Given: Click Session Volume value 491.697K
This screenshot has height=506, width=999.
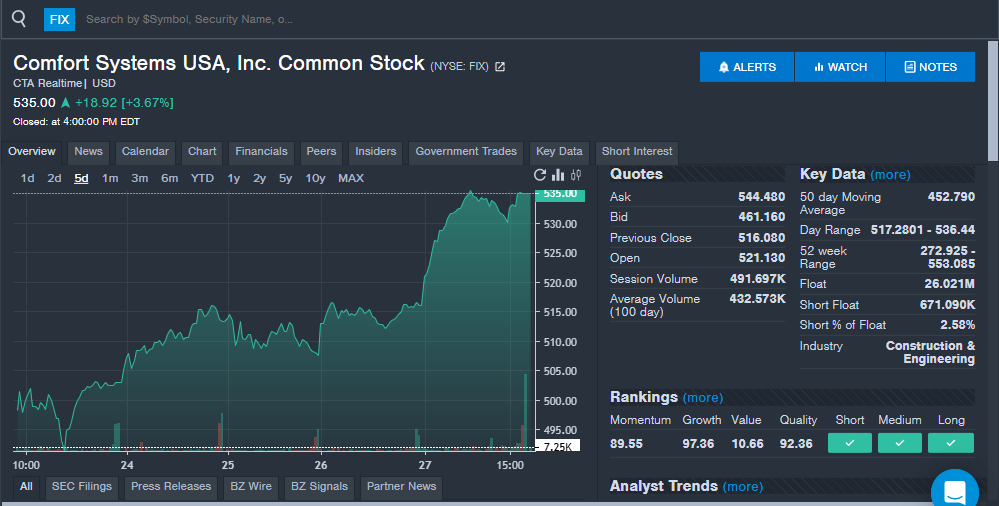Looking at the screenshot, I should click(758, 279).
